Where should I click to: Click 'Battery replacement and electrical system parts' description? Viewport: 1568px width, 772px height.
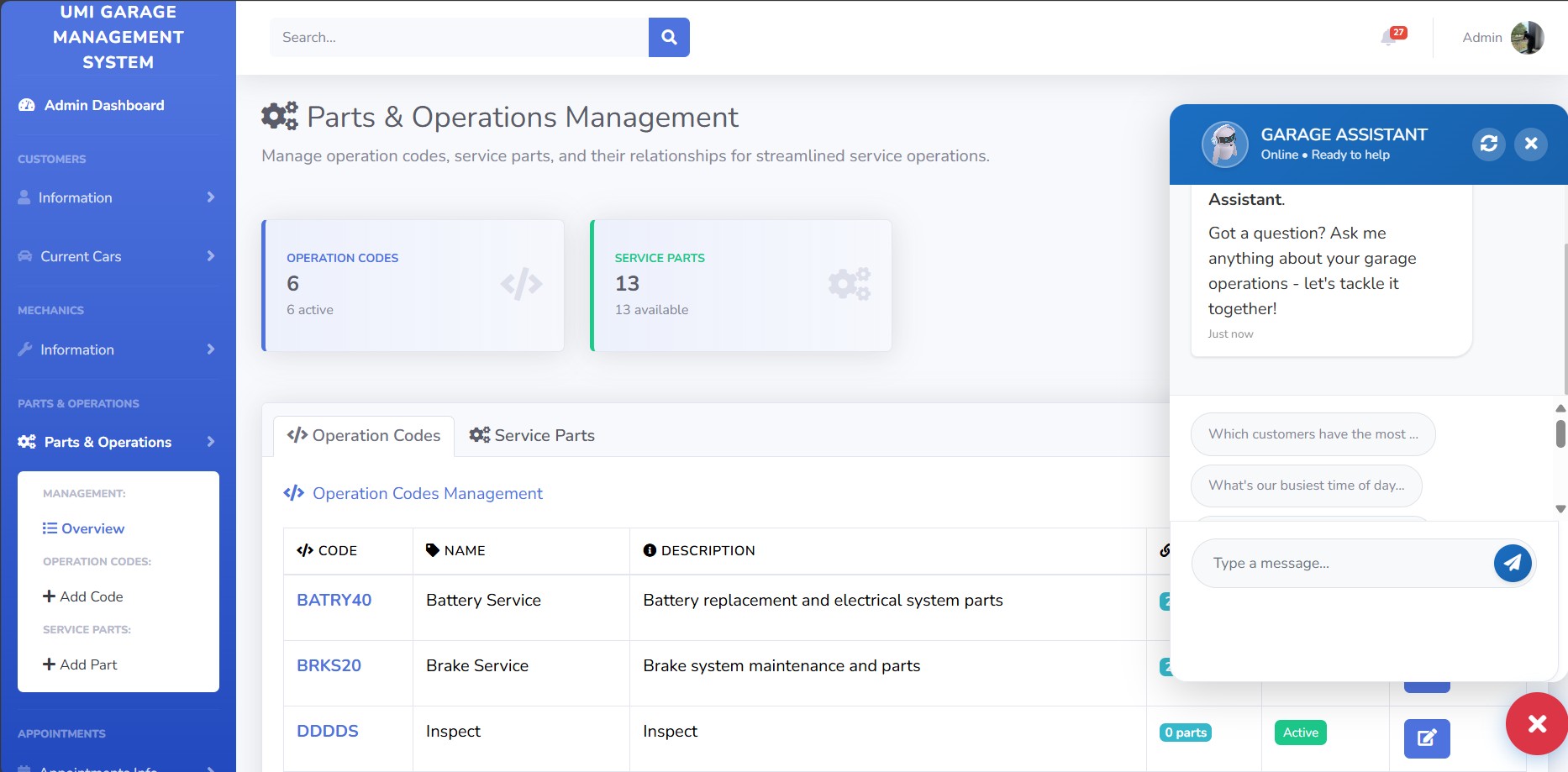tap(823, 600)
